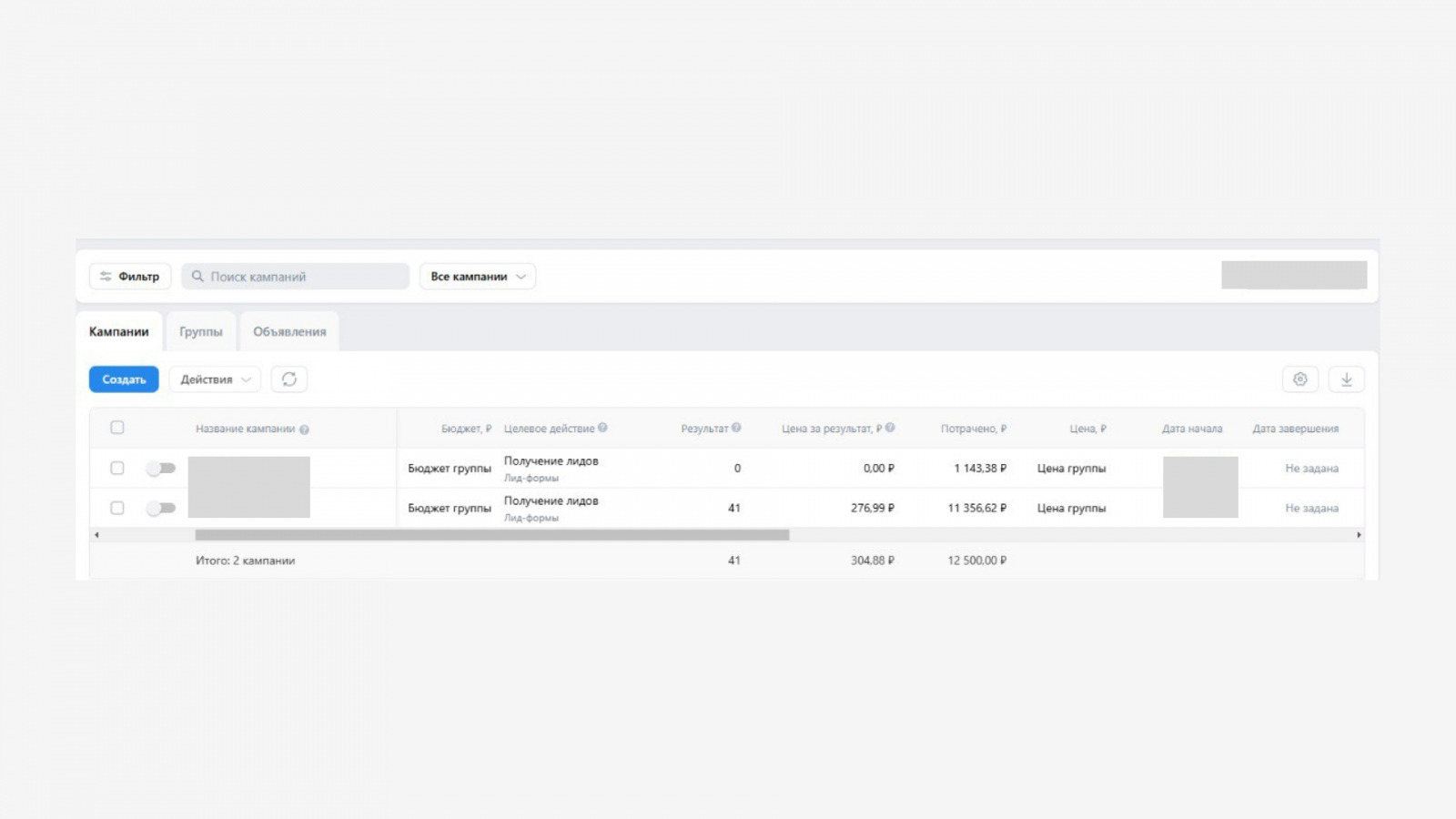This screenshot has width=1456, height=819.
Task: Click the horizontal table scrollbar
Action: pyautogui.click(x=491, y=535)
